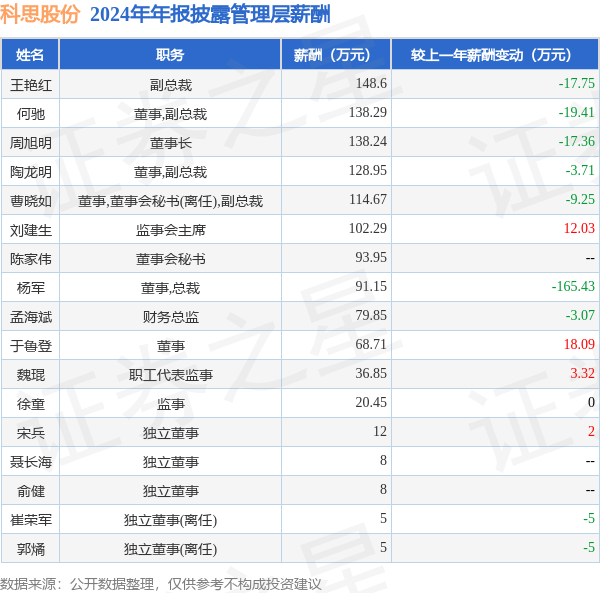This screenshot has width=600, height=593.
Task: Click salary value 79.85
Action: (371, 315)
